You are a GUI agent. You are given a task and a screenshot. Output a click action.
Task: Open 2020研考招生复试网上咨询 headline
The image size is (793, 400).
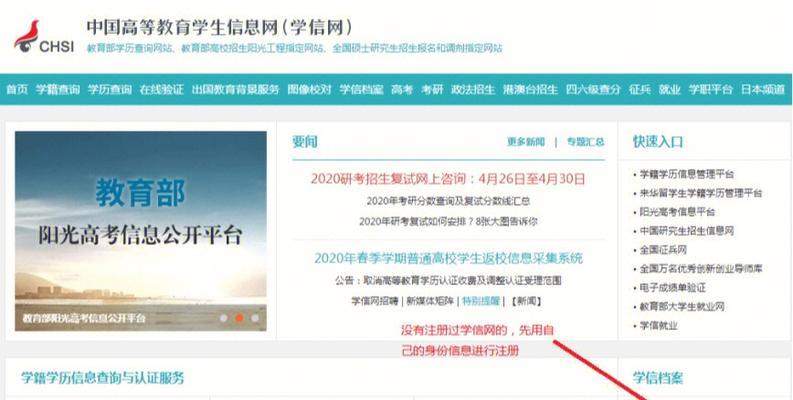coord(448,179)
